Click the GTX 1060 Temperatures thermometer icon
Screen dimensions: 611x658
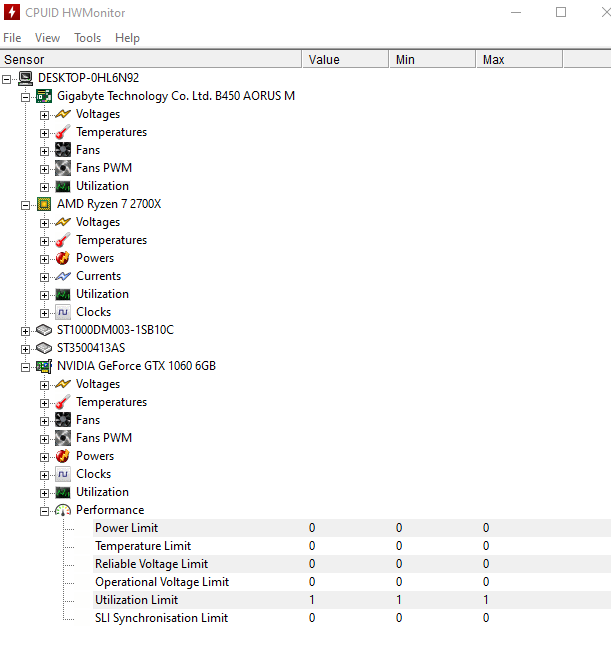point(63,402)
